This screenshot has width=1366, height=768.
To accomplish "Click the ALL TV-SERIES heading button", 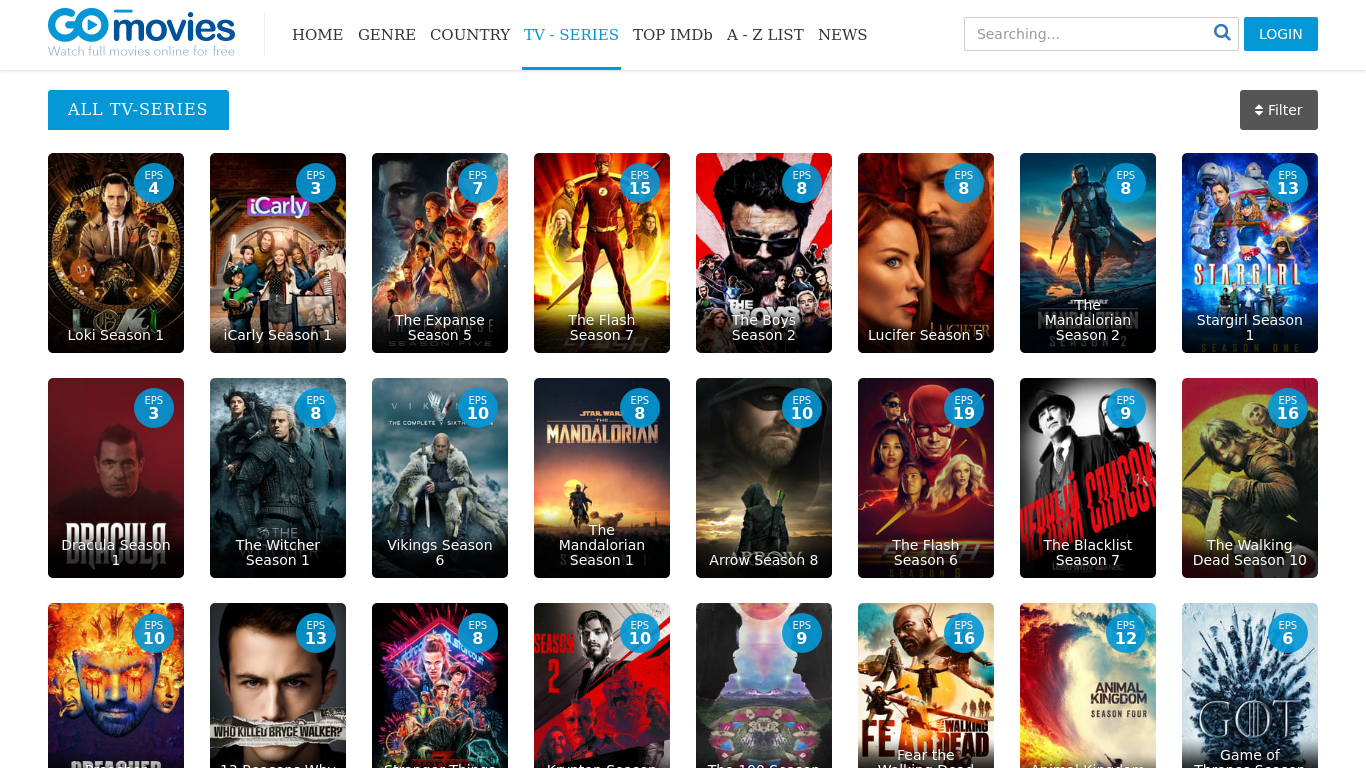I will tap(138, 110).
